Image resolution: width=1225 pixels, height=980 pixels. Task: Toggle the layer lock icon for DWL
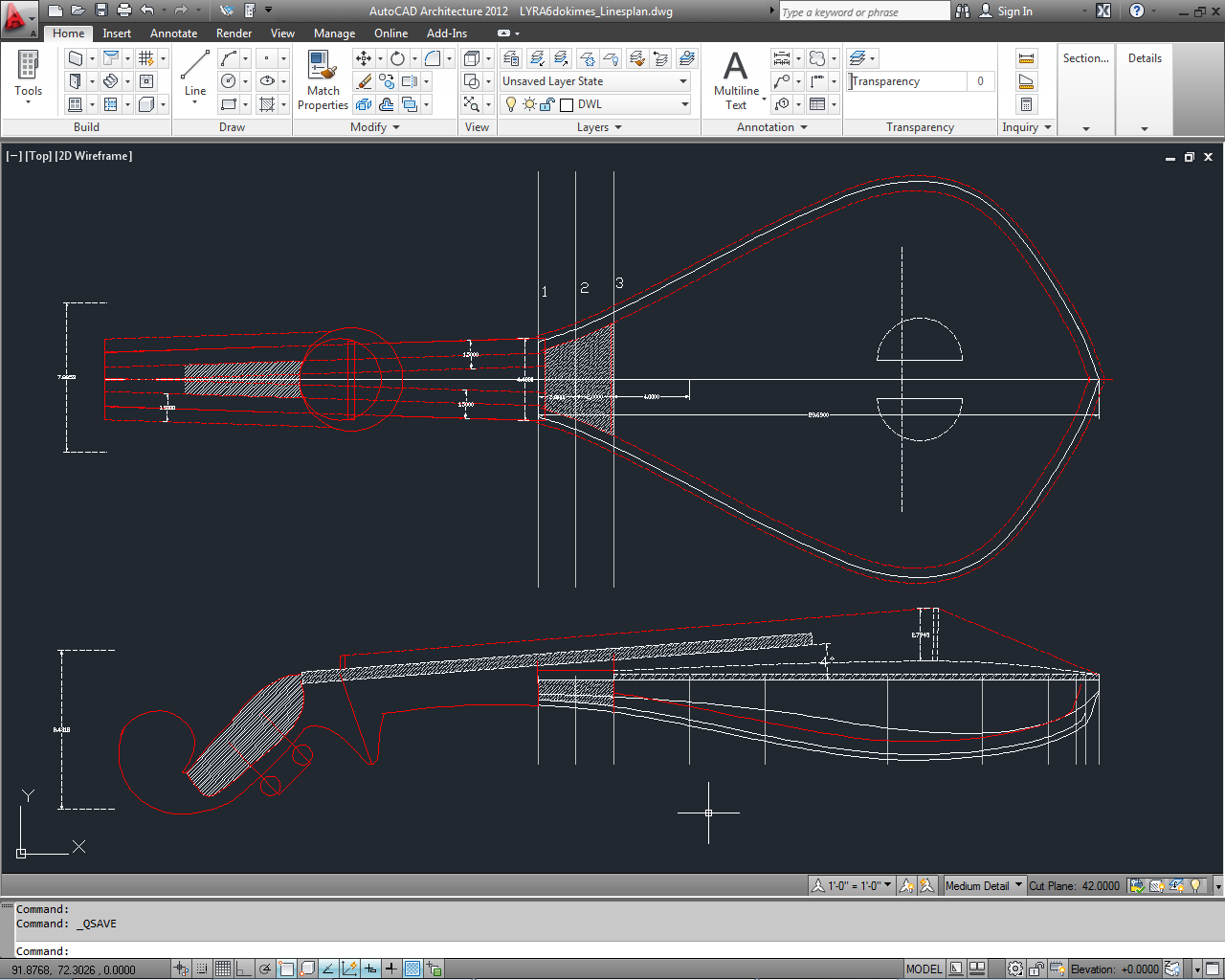point(547,104)
